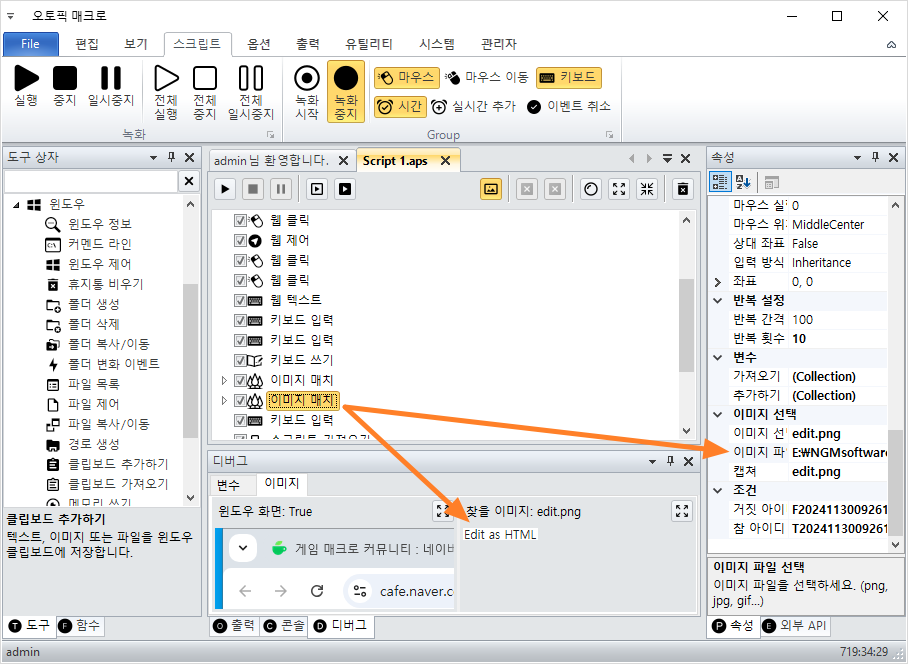
Task: Click the 중지 (Stop) icon
Action: (65, 78)
